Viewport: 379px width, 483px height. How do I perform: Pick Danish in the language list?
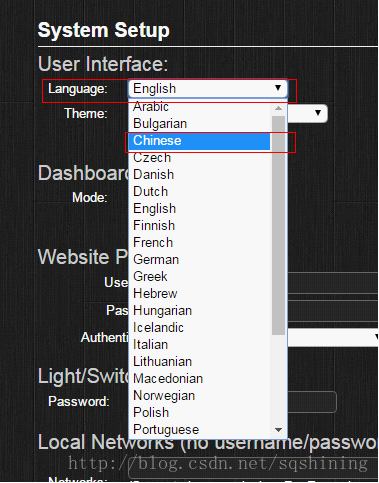click(199, 175)
